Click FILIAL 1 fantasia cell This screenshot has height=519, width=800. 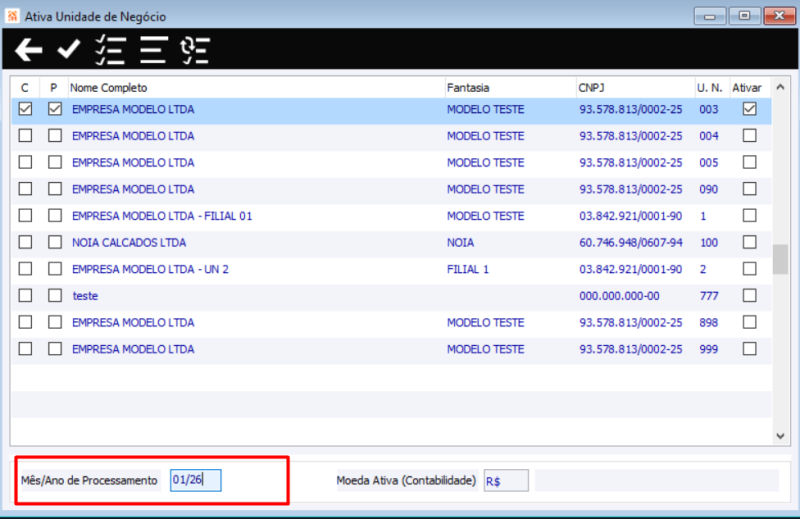(x=468, y=269)
